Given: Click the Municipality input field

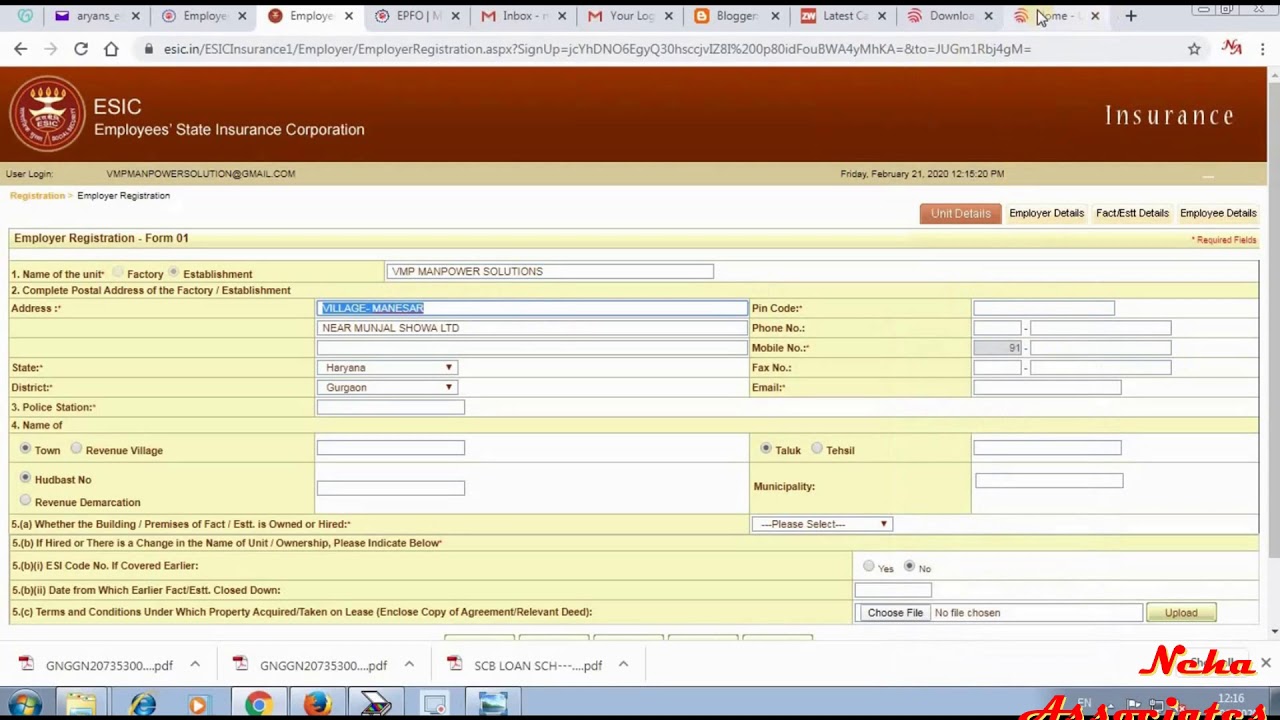Looking at the screenshot, I should [1049, 481].
